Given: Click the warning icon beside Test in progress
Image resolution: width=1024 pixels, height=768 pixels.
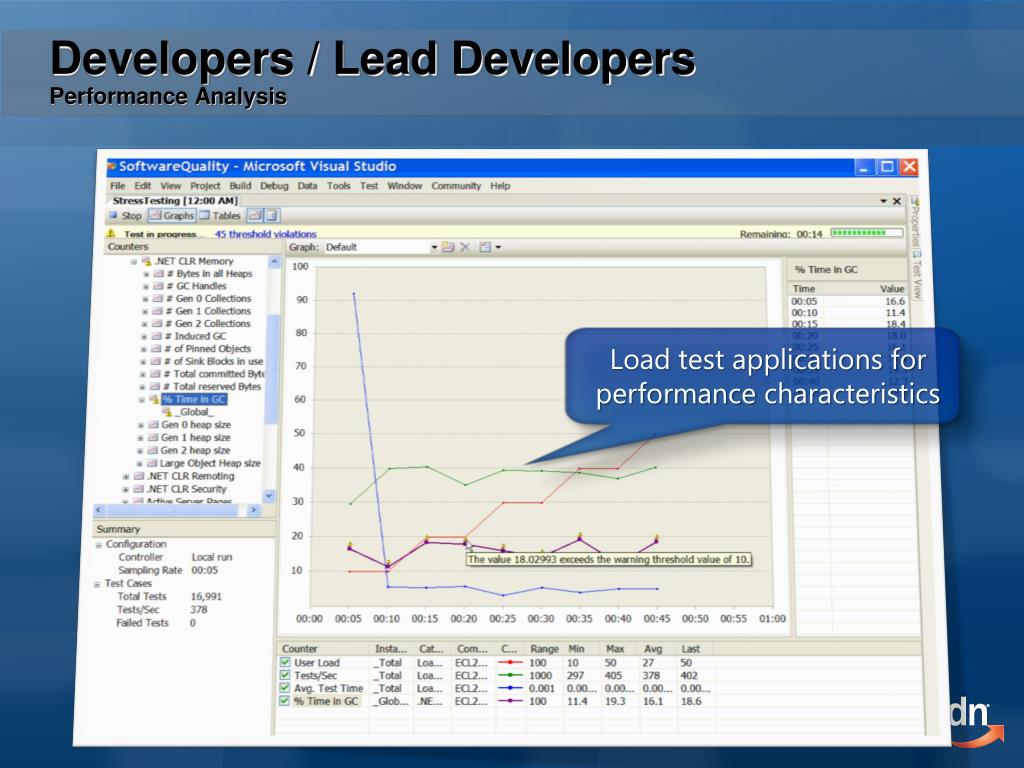Looking at the screenshot, I should (112, 233).
